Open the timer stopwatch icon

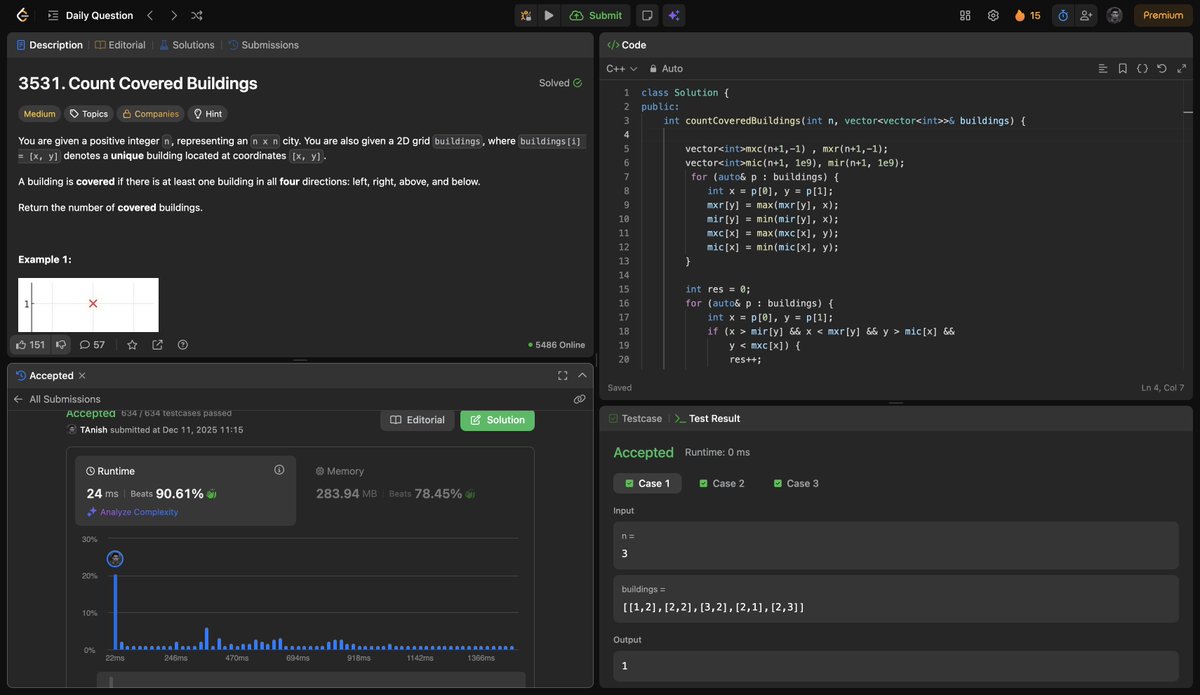pyautogui.click(x=1063, y=14)
